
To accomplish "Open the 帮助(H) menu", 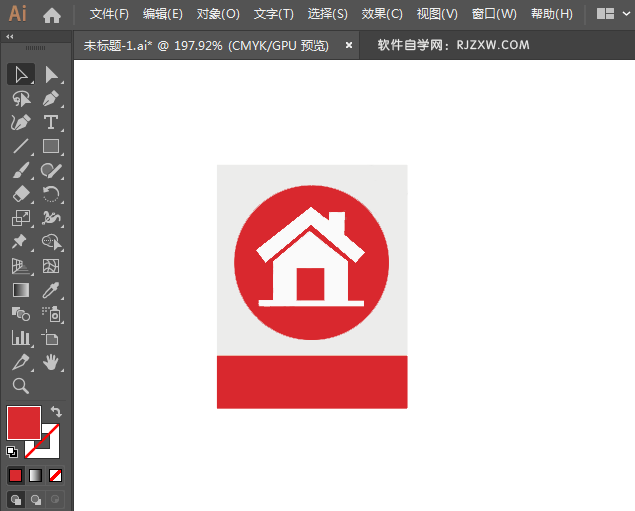I will tap(552, 14).
